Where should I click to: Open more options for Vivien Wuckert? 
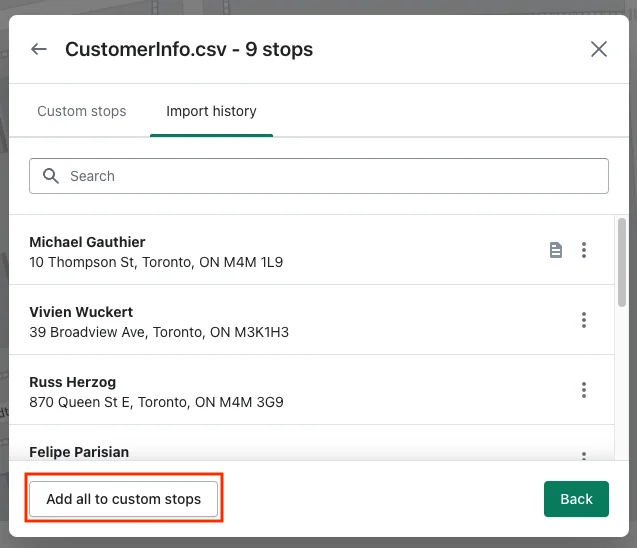click(x=584, y=320)
